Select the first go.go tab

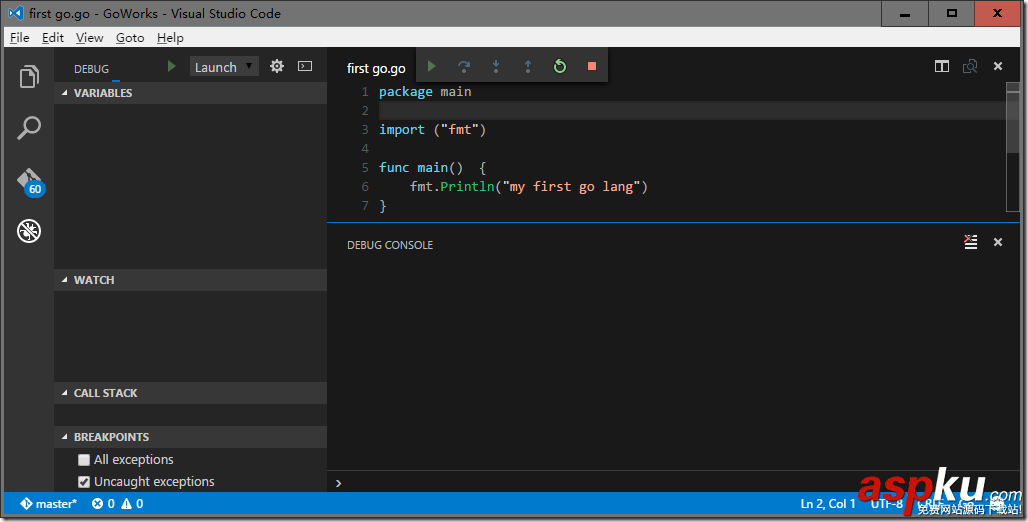pos(376,68)
